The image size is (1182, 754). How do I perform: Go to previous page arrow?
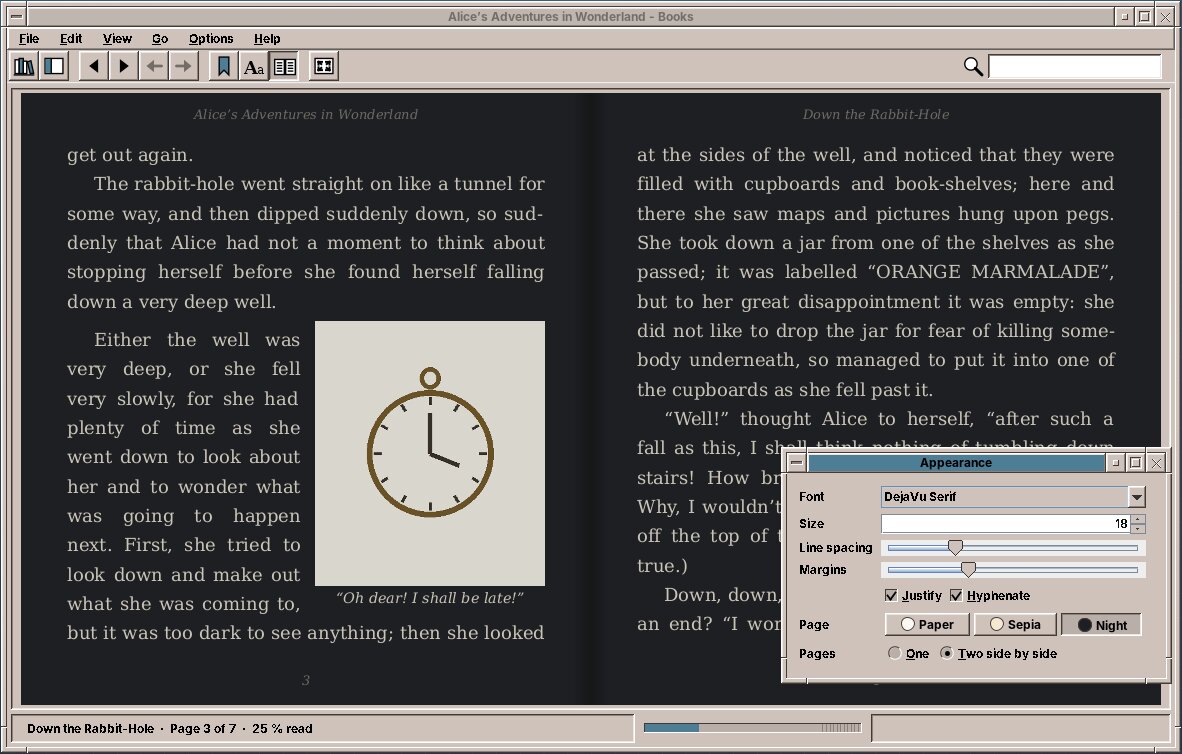click(x=93, y=66)
